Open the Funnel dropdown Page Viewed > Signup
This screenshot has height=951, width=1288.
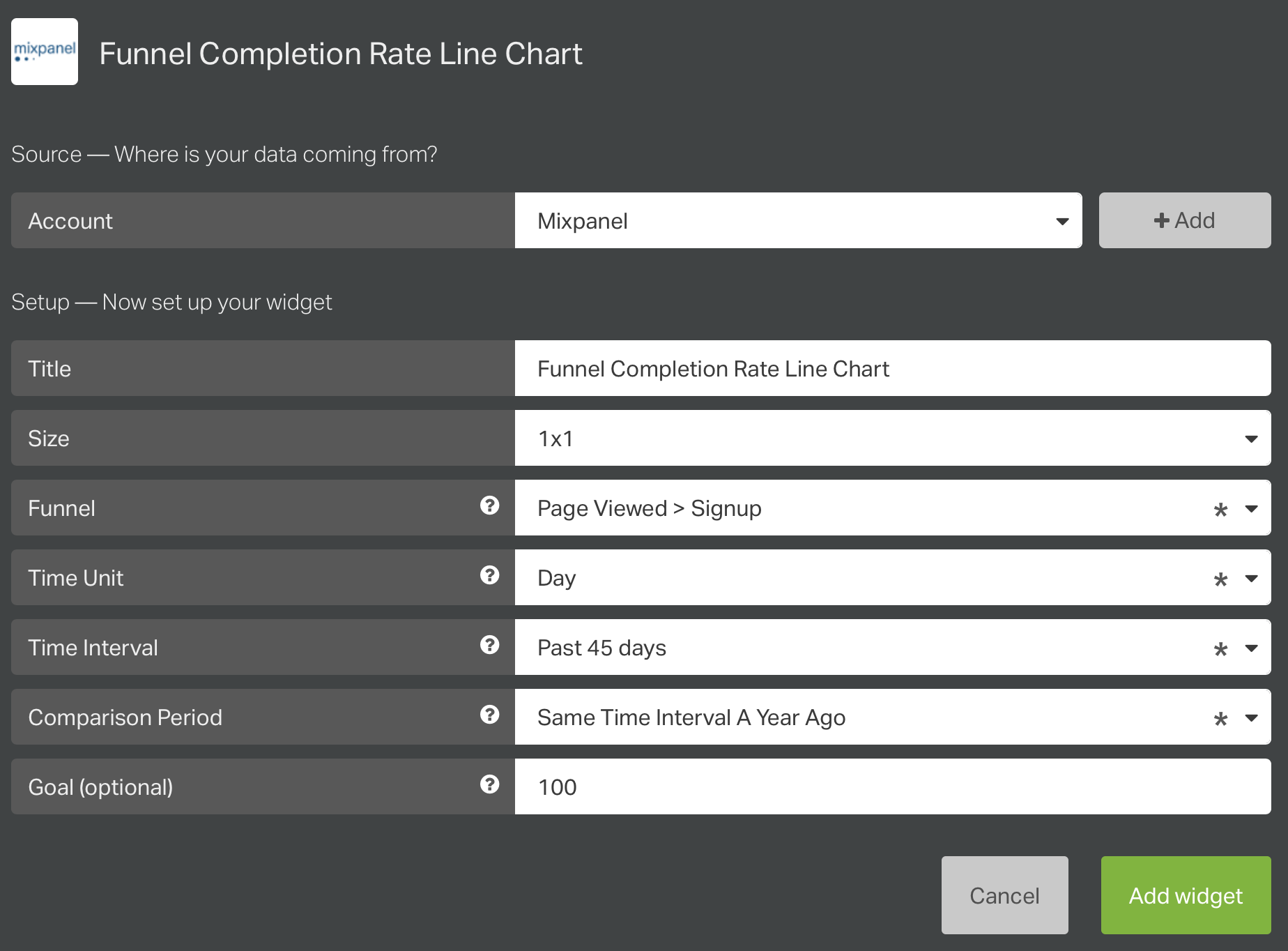(x=893, y=508)
